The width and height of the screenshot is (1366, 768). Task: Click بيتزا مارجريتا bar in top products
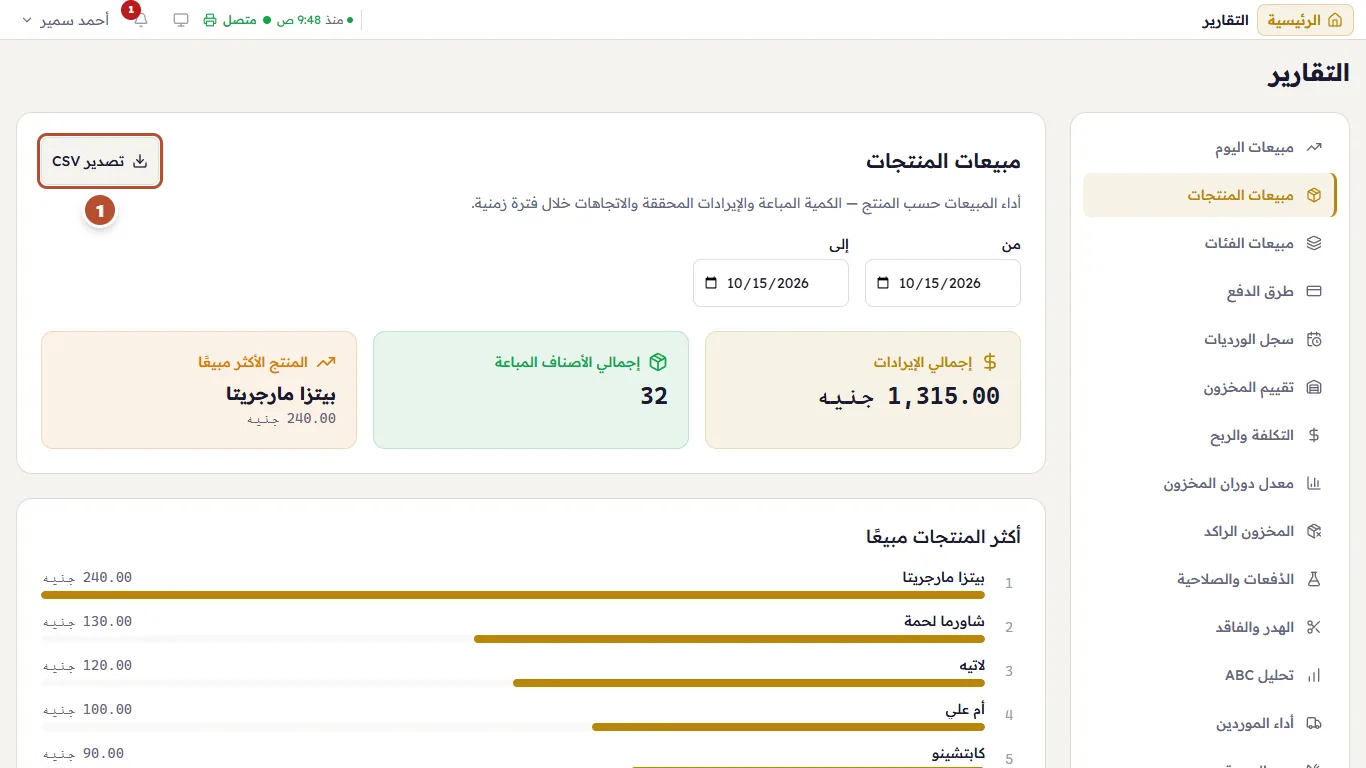[513, 595]
